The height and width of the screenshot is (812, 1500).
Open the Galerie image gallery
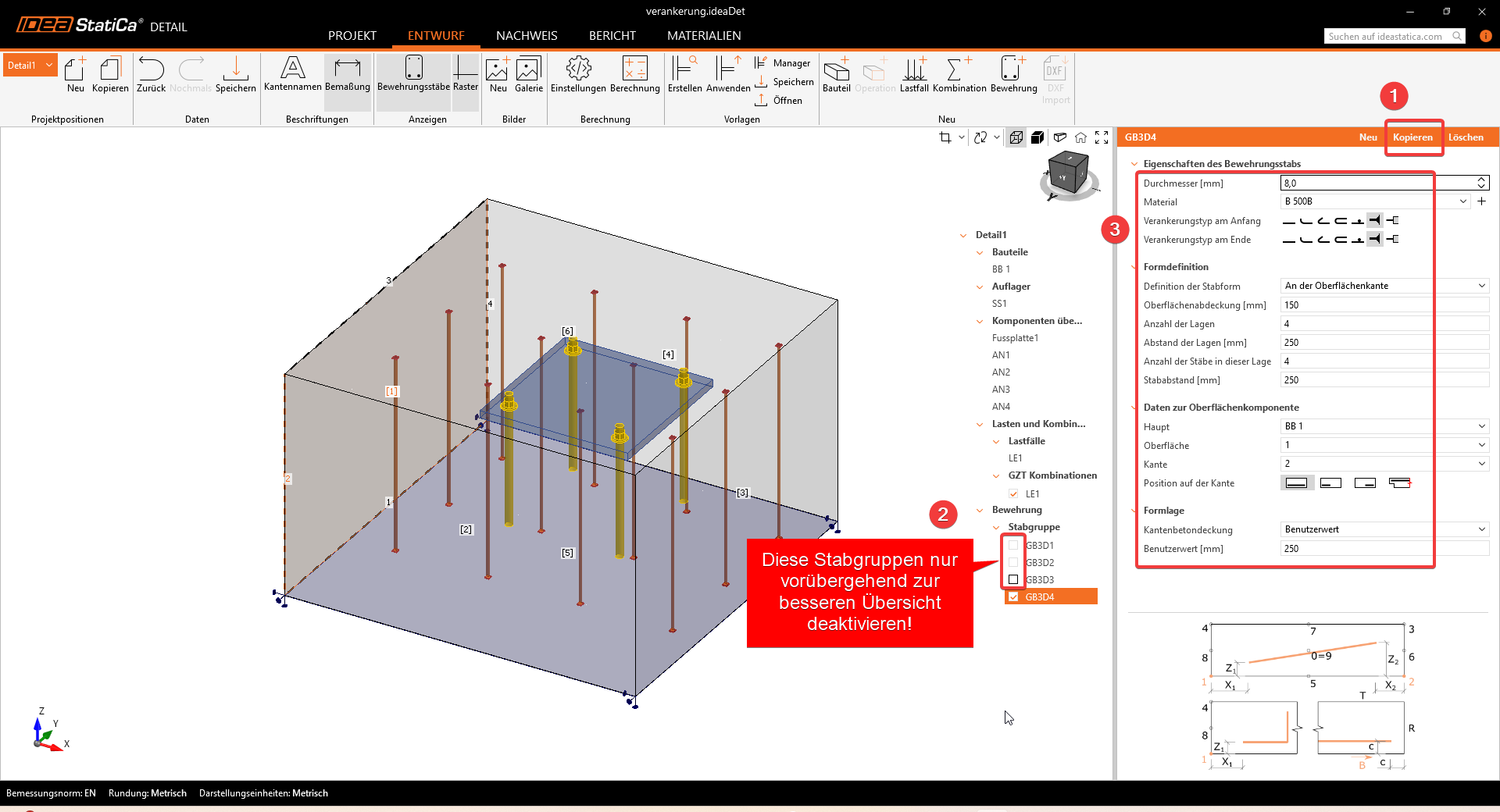tap(528, 74)
